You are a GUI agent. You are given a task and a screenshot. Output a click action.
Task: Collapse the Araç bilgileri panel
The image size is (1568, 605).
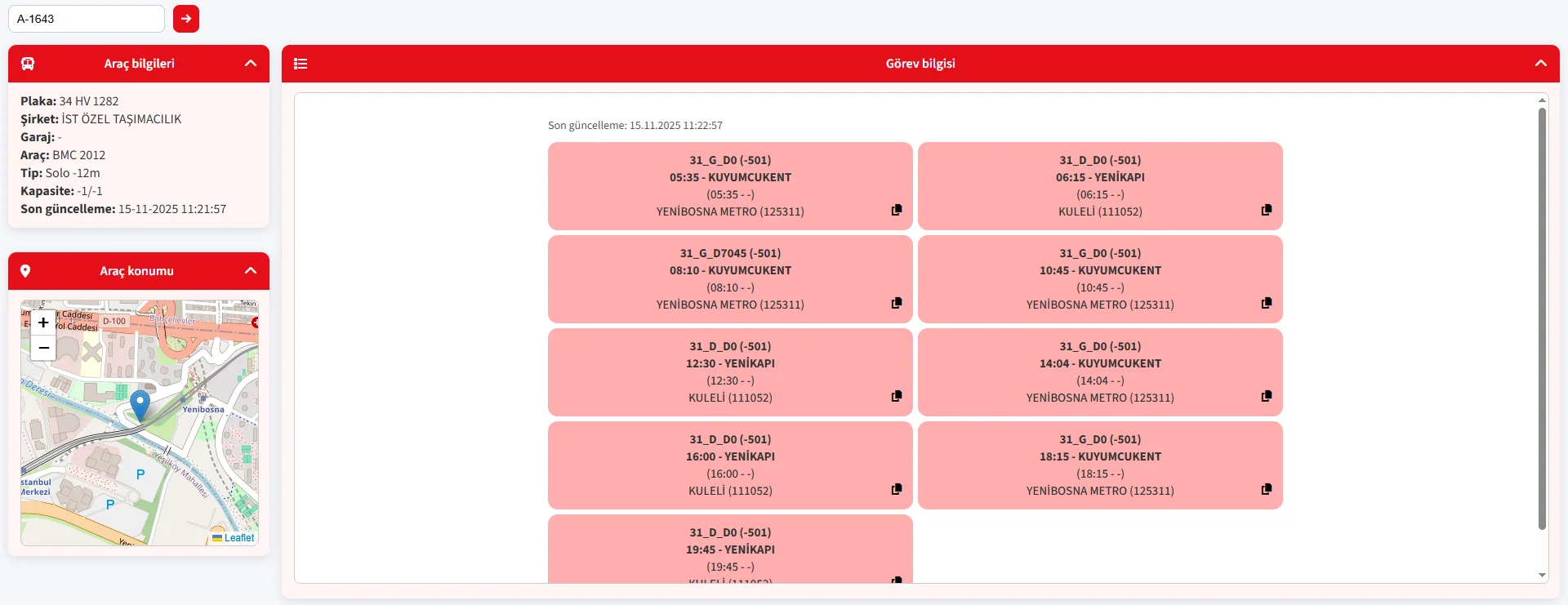point(251,64)
